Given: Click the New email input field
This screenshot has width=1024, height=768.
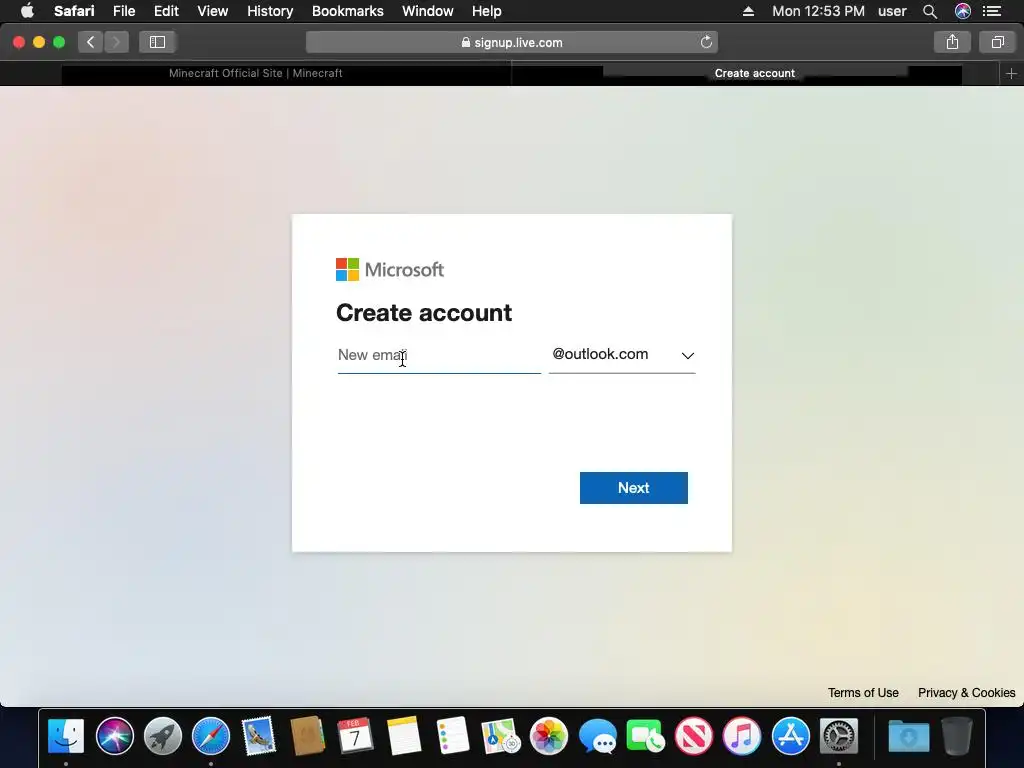Looking at the screenshot, I should coord(439,355).
